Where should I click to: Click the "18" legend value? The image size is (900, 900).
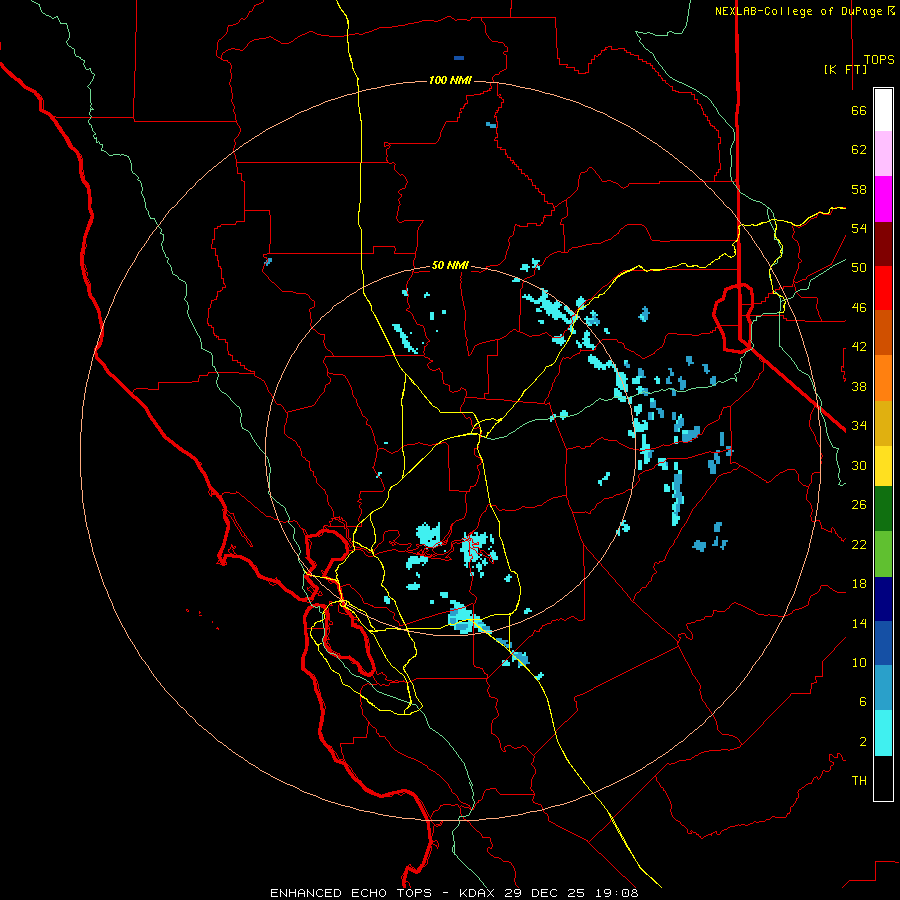859,584
